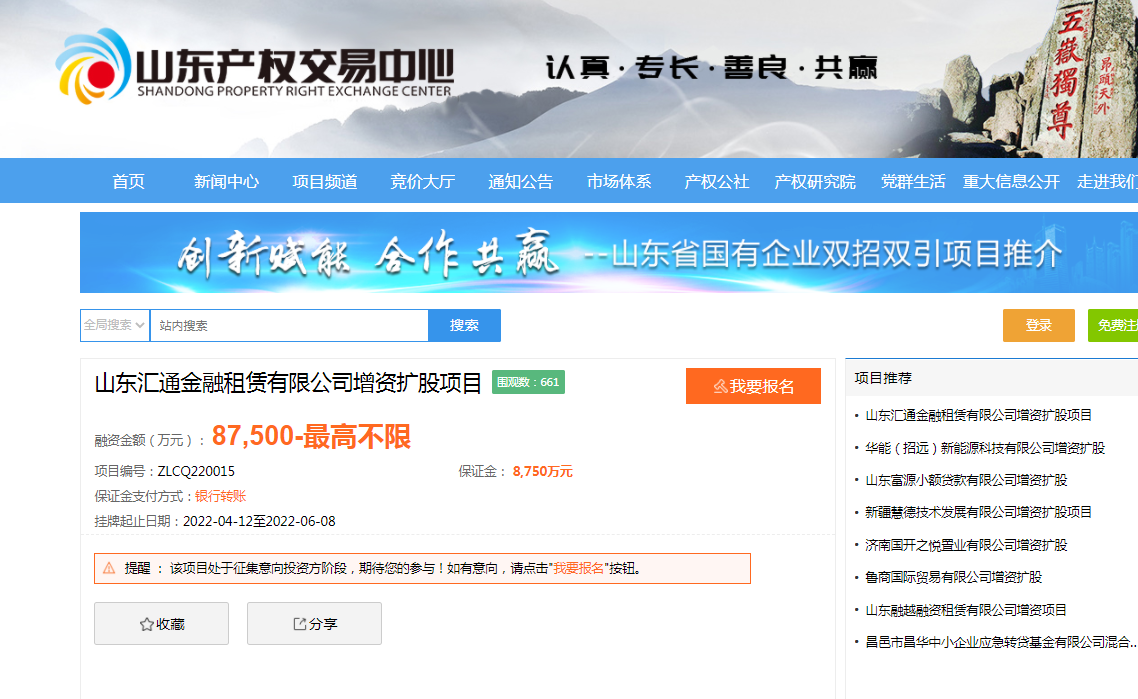The width and height of the screenshot is (1138, 699).
Task: Click the project number ZLCQ220015
Action: click(196, 471)
